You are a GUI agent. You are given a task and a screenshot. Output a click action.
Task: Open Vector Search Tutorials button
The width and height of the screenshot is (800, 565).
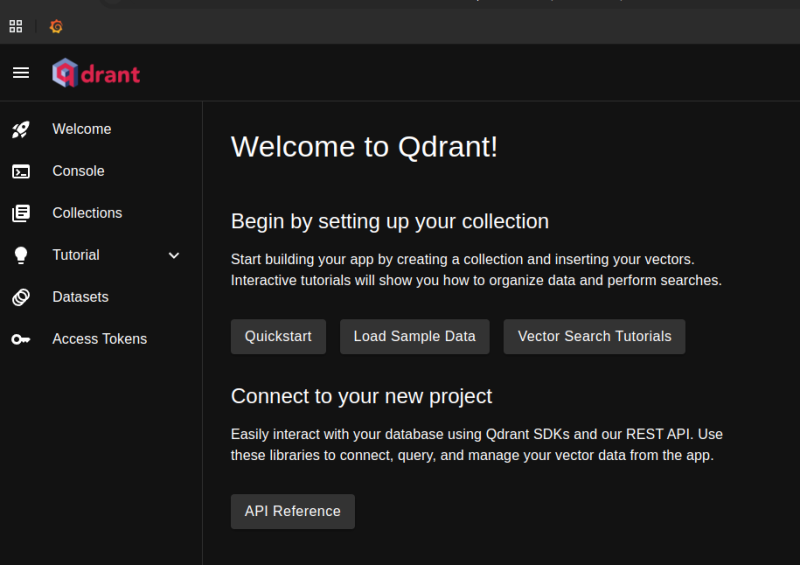pos(594,336)
